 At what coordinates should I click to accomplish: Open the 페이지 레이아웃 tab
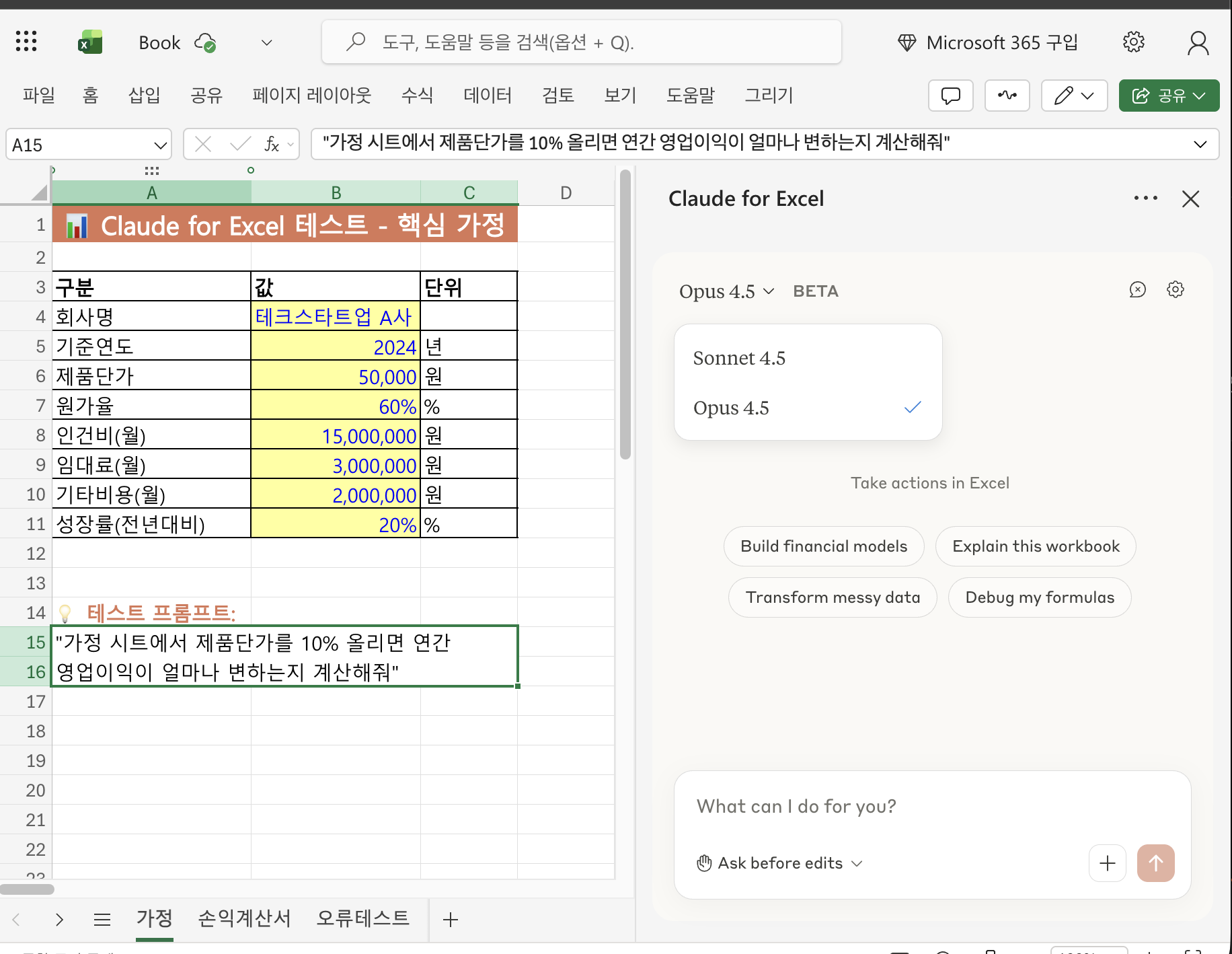(311, 95)
